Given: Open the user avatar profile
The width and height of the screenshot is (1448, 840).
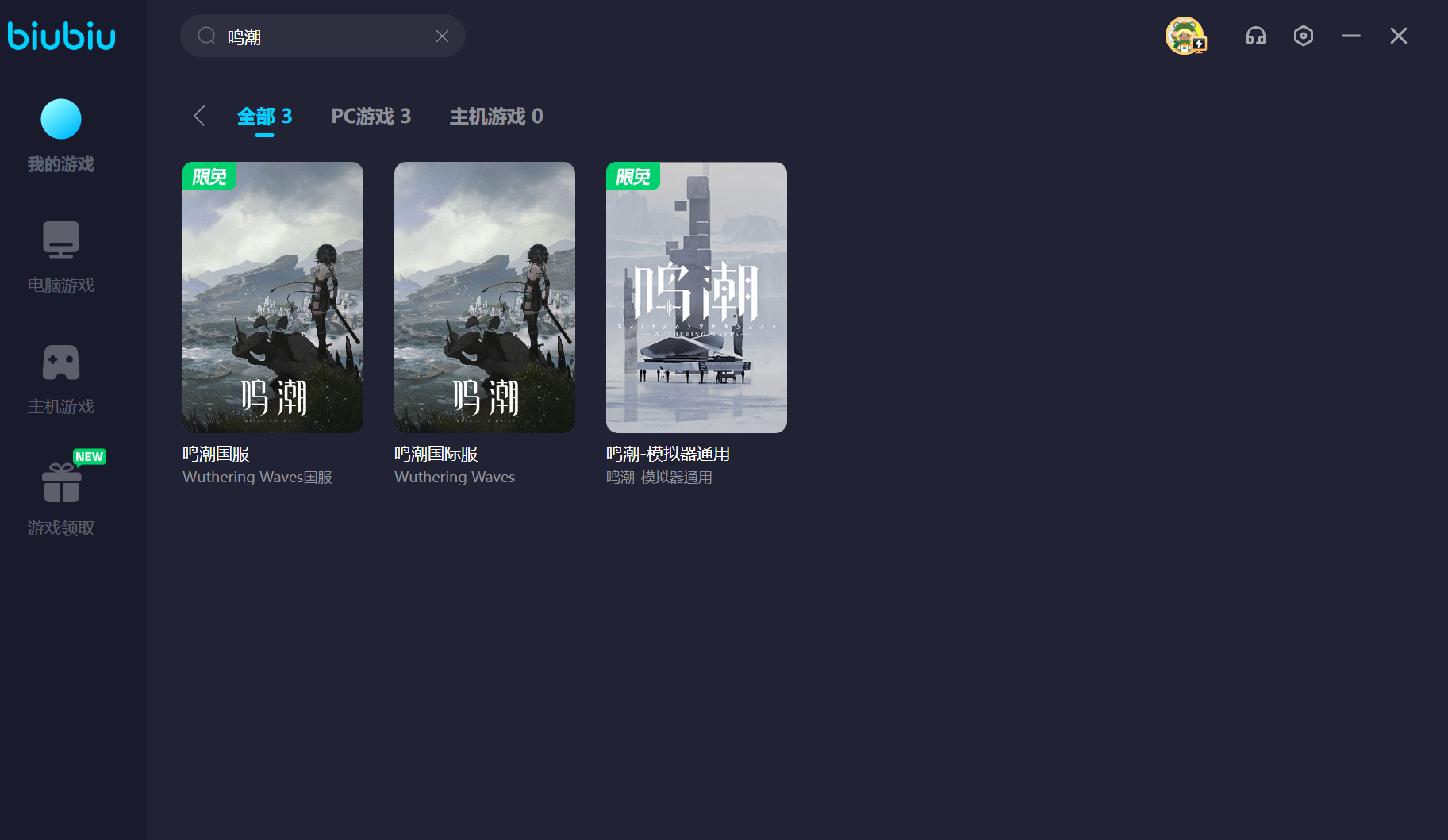Looking at the screenshot, I should point(1185,36).
